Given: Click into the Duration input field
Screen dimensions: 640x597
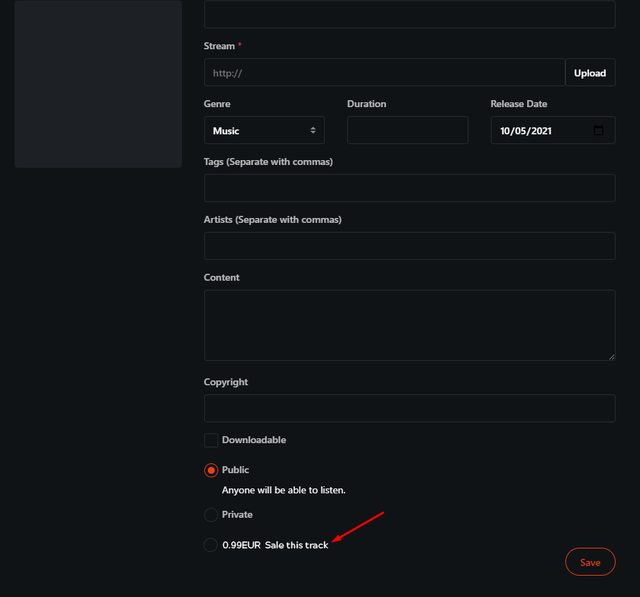Looking at the screenshot, I should pyautogui.click(x=407, y=130).
